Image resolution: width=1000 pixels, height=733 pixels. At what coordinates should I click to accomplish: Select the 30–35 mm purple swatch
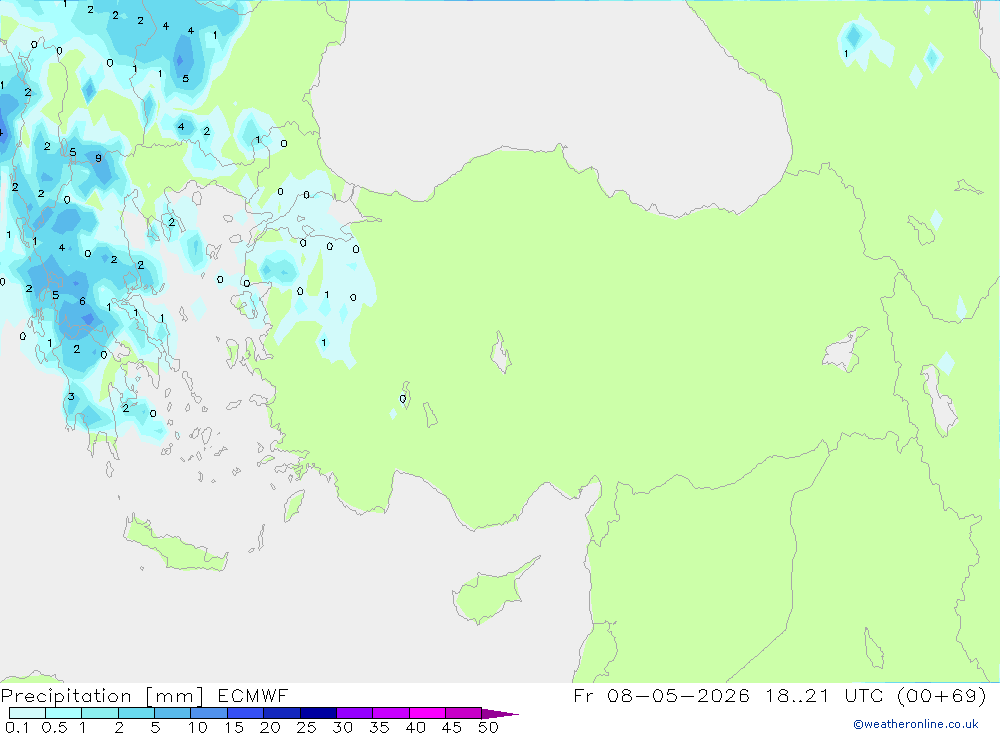point(354,713)
